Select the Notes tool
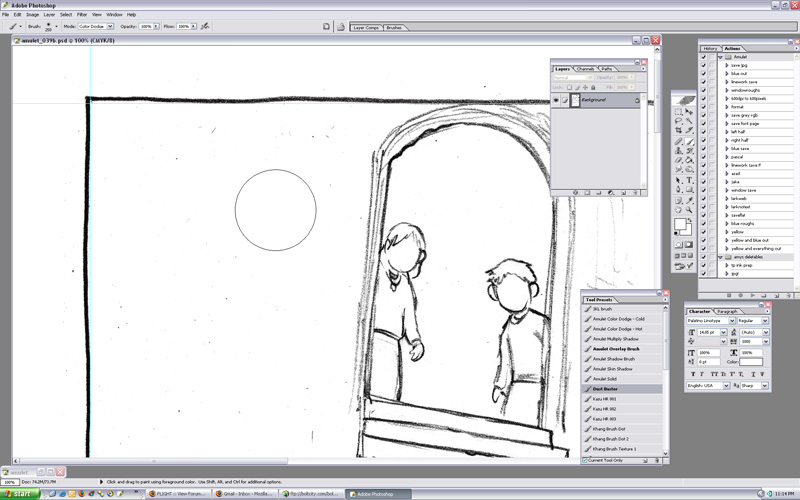Image resolution: width=800 pixels, height=500 pixels. coord(678,200)
